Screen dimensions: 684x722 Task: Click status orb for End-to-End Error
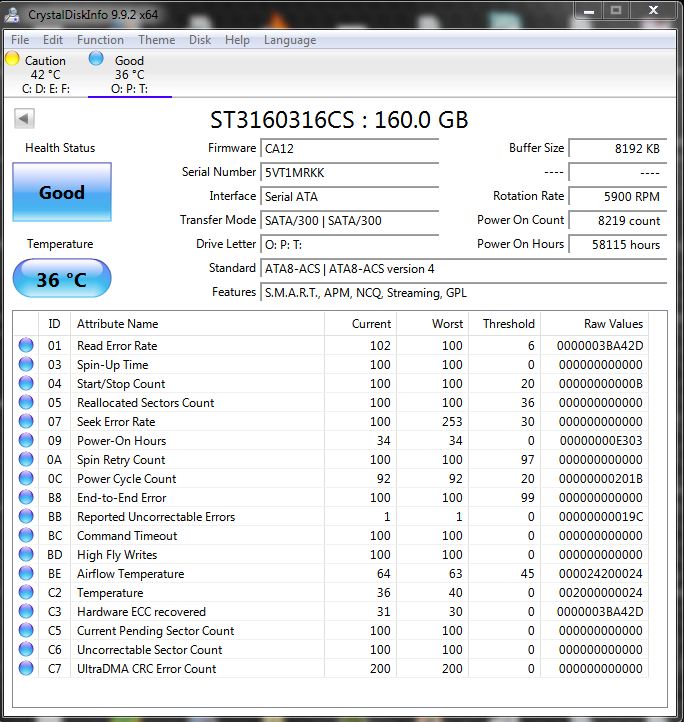click(x=26, y=497)
